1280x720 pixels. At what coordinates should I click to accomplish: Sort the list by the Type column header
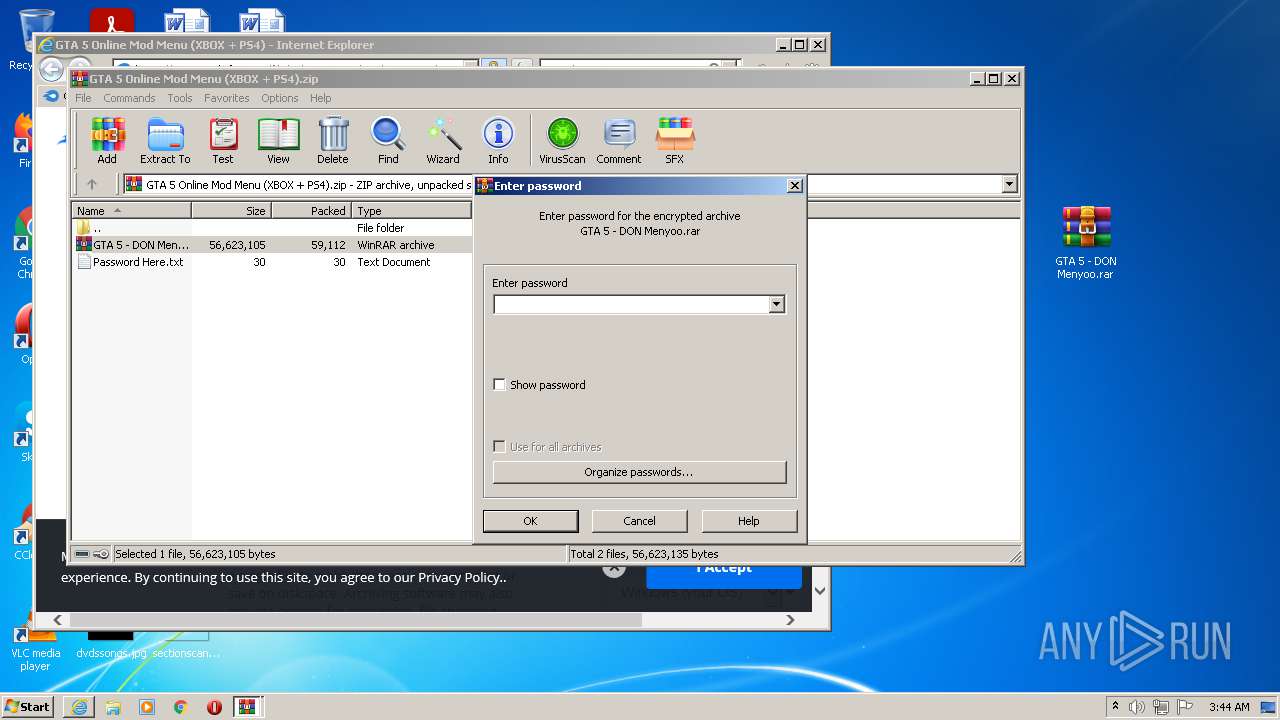[x=411, y=211]
